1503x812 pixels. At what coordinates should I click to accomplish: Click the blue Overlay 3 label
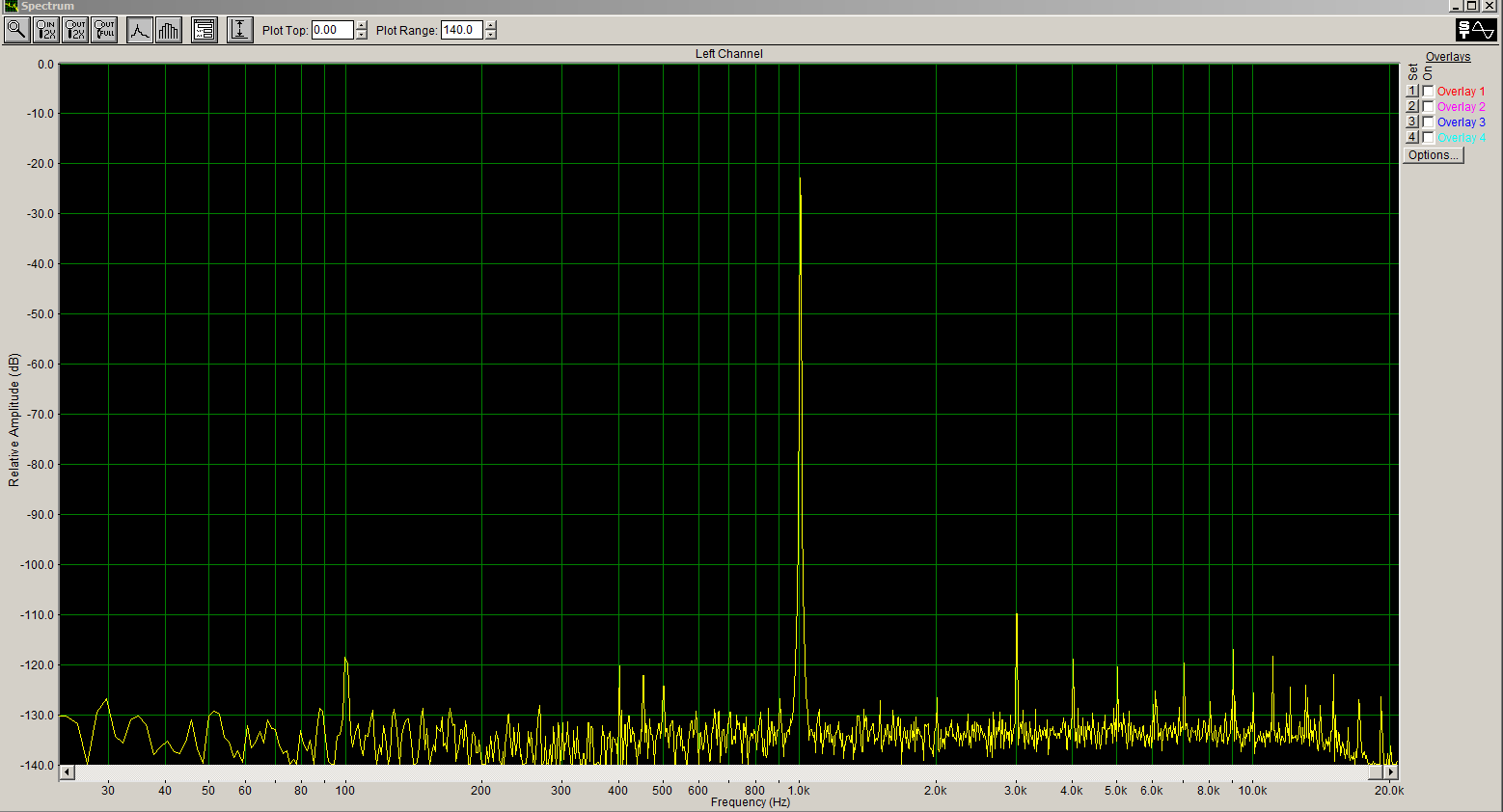coord(1461,122)
